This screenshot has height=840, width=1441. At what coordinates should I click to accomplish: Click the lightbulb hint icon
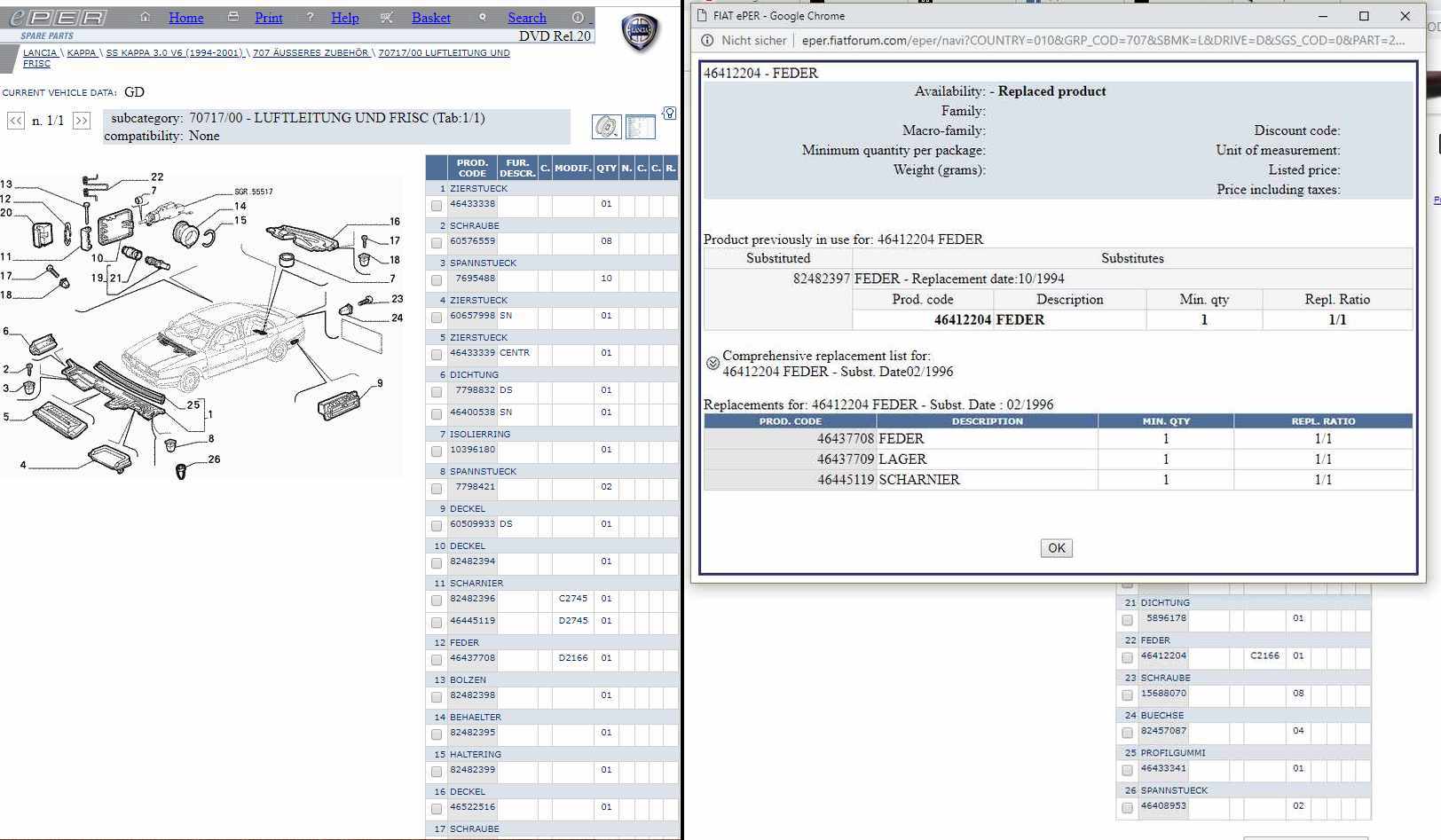click(x=670, y=114)
